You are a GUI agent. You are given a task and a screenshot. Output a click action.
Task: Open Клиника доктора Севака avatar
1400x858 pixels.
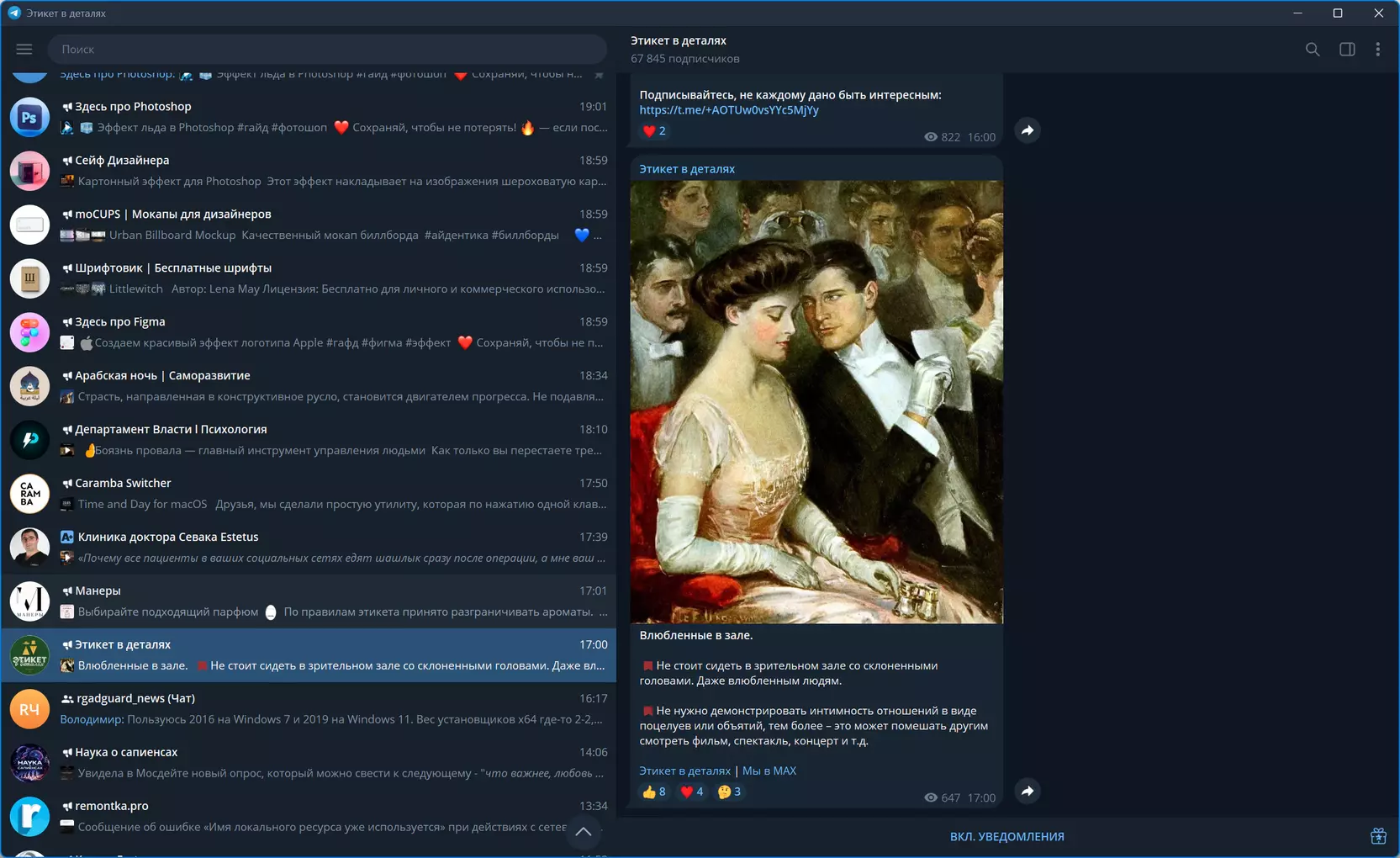(29, 548)
